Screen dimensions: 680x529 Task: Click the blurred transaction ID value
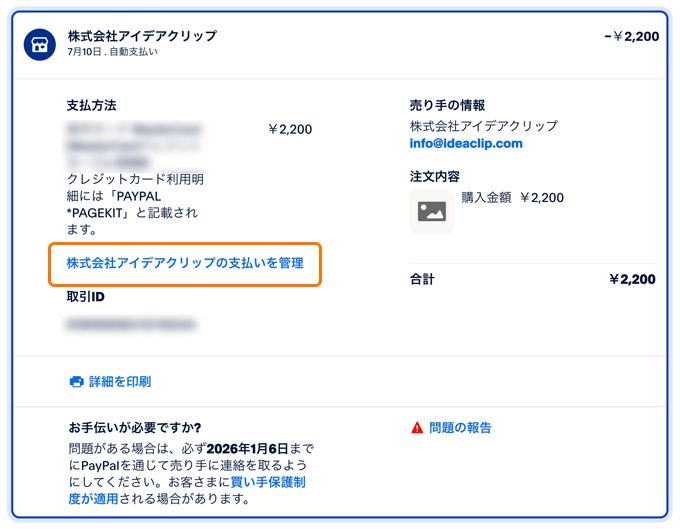[131, 324]
